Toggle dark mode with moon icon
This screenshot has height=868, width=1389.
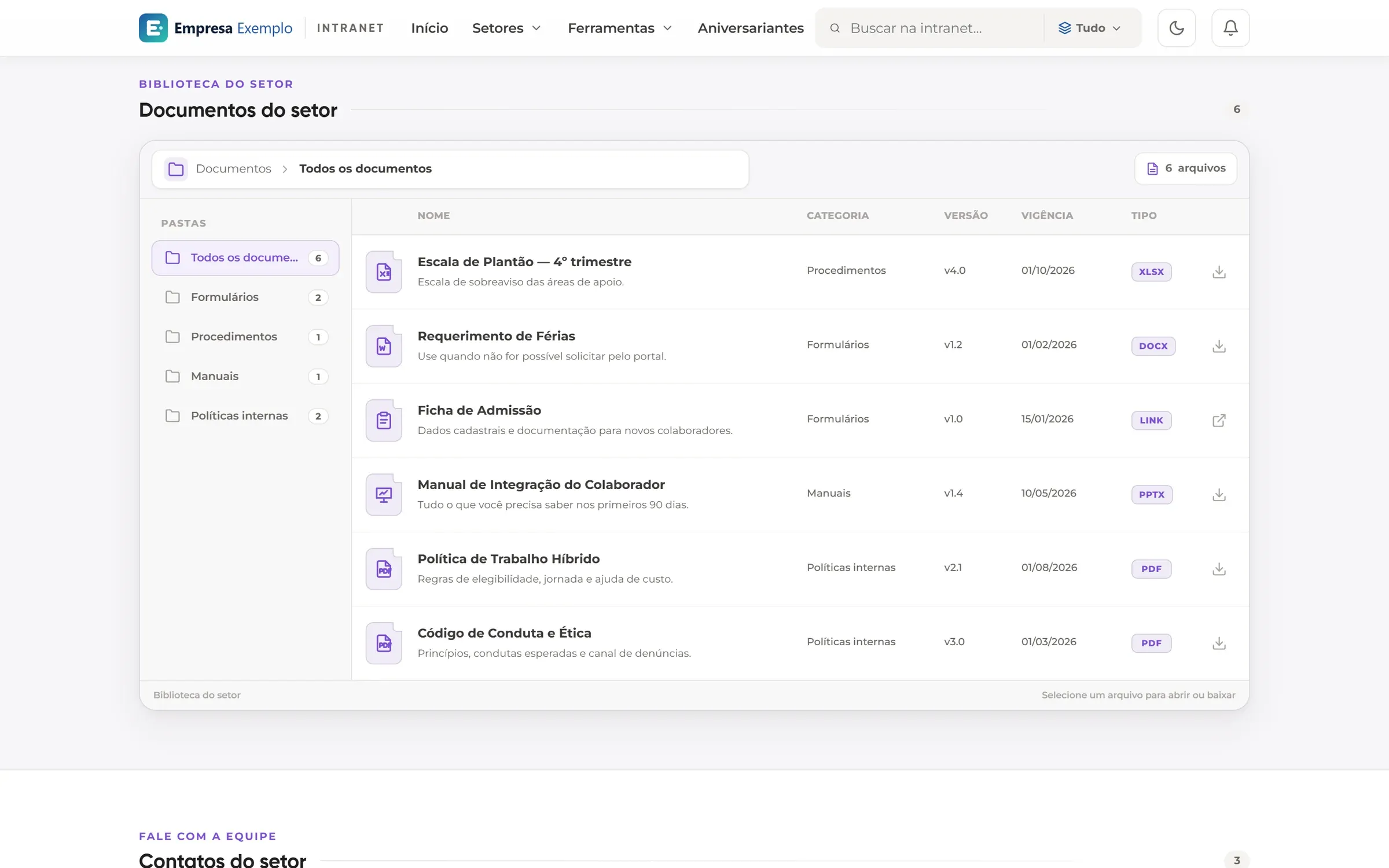click(x=1177, y=28)
